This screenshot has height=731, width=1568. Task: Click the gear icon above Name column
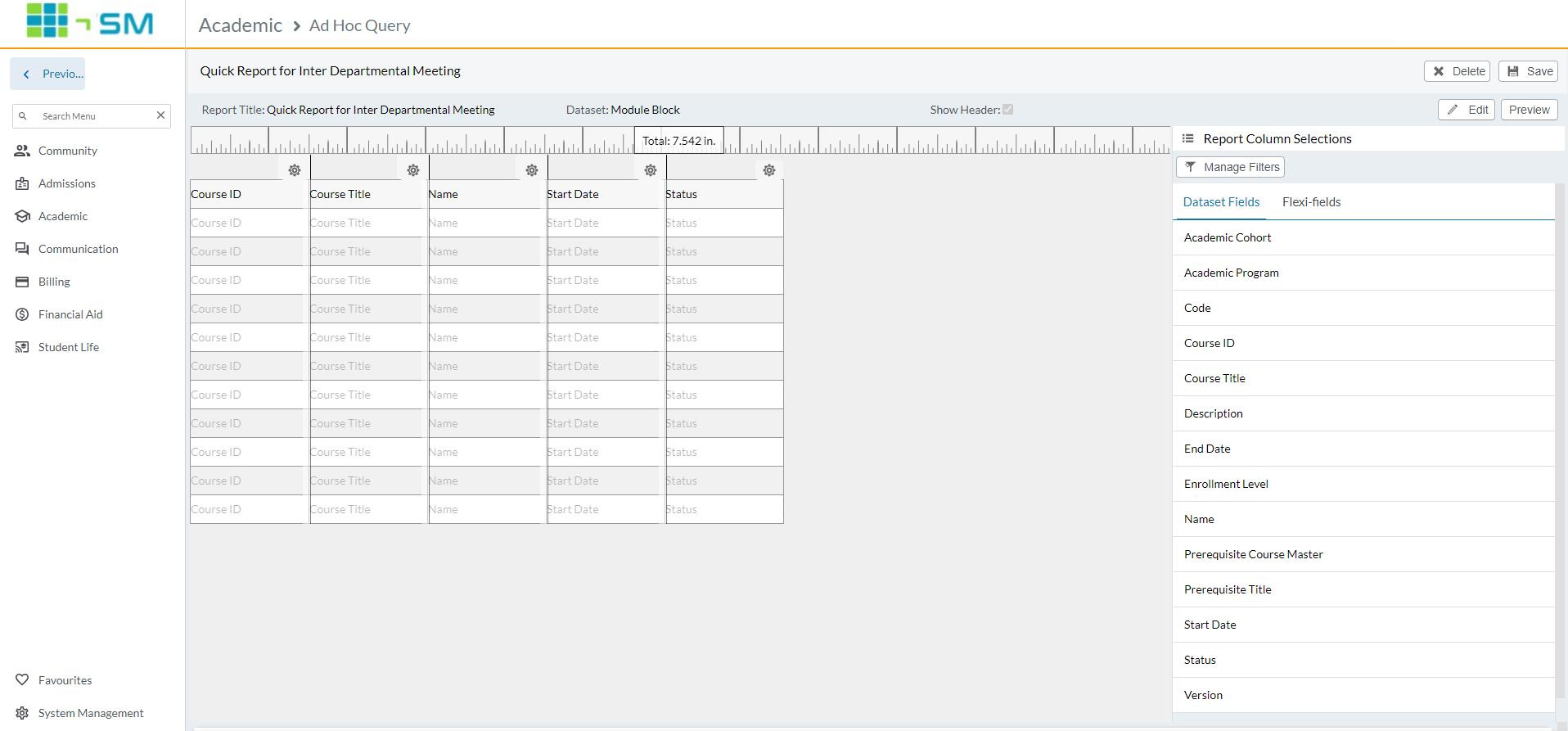(532, 170)
